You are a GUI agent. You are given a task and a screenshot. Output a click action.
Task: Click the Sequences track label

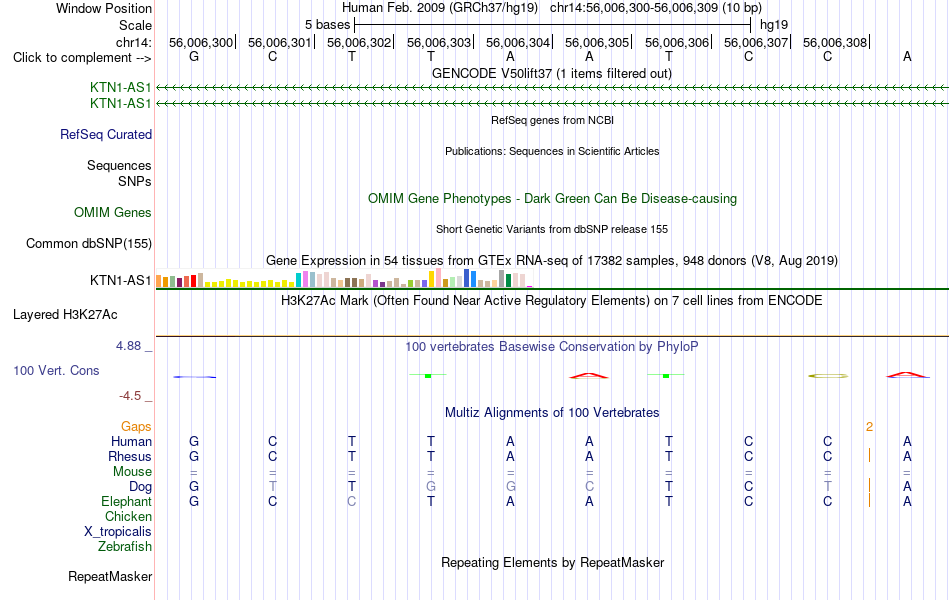point(119,165)
